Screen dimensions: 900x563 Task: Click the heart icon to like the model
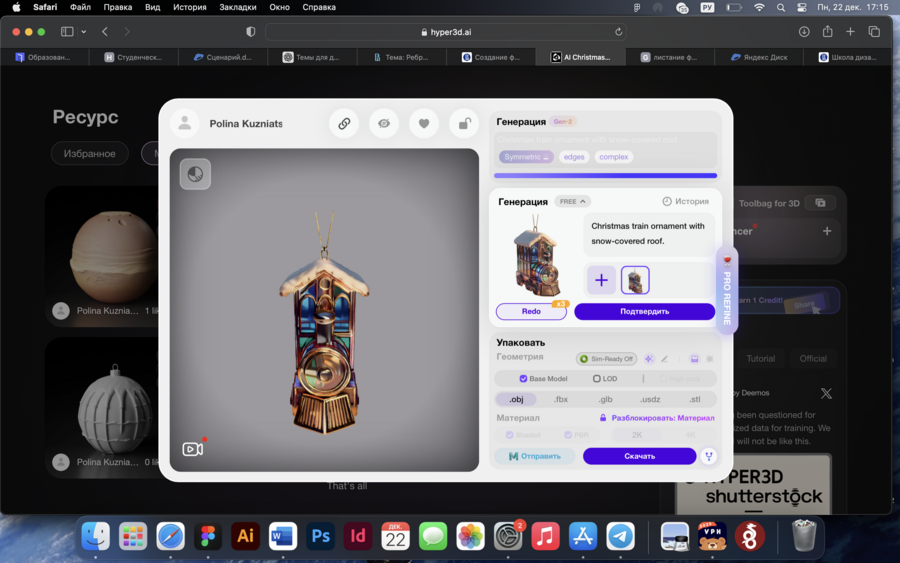[x=424, y=124]
